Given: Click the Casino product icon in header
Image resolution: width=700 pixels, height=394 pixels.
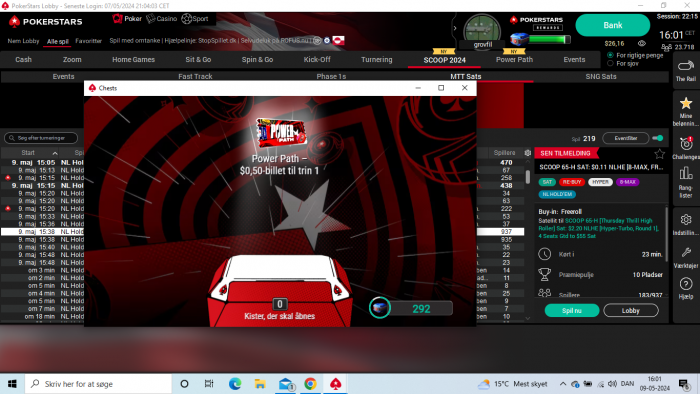Looking at the screenshot, I should coord(151,18).
